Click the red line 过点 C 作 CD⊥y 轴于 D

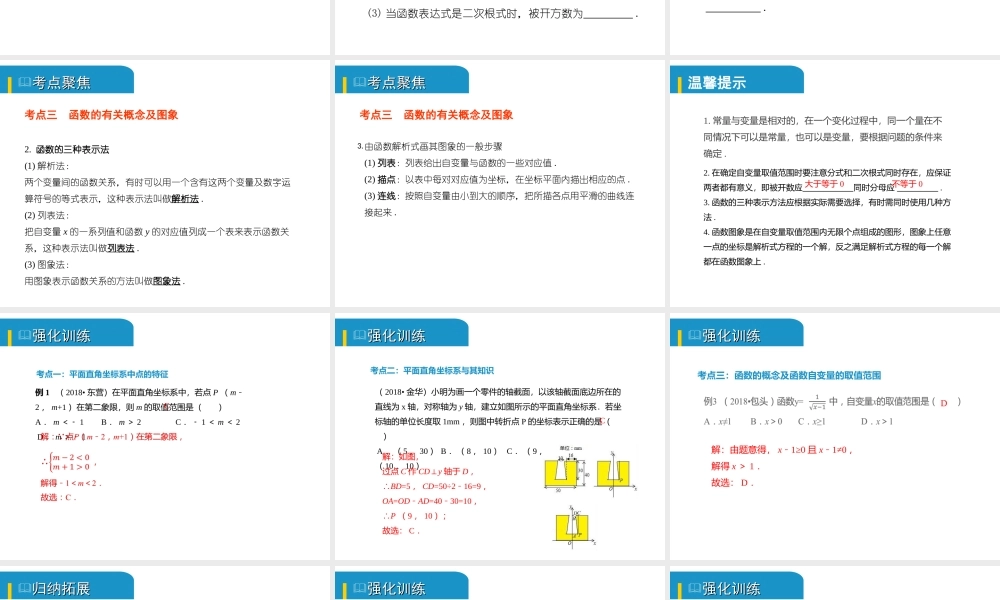427,471
